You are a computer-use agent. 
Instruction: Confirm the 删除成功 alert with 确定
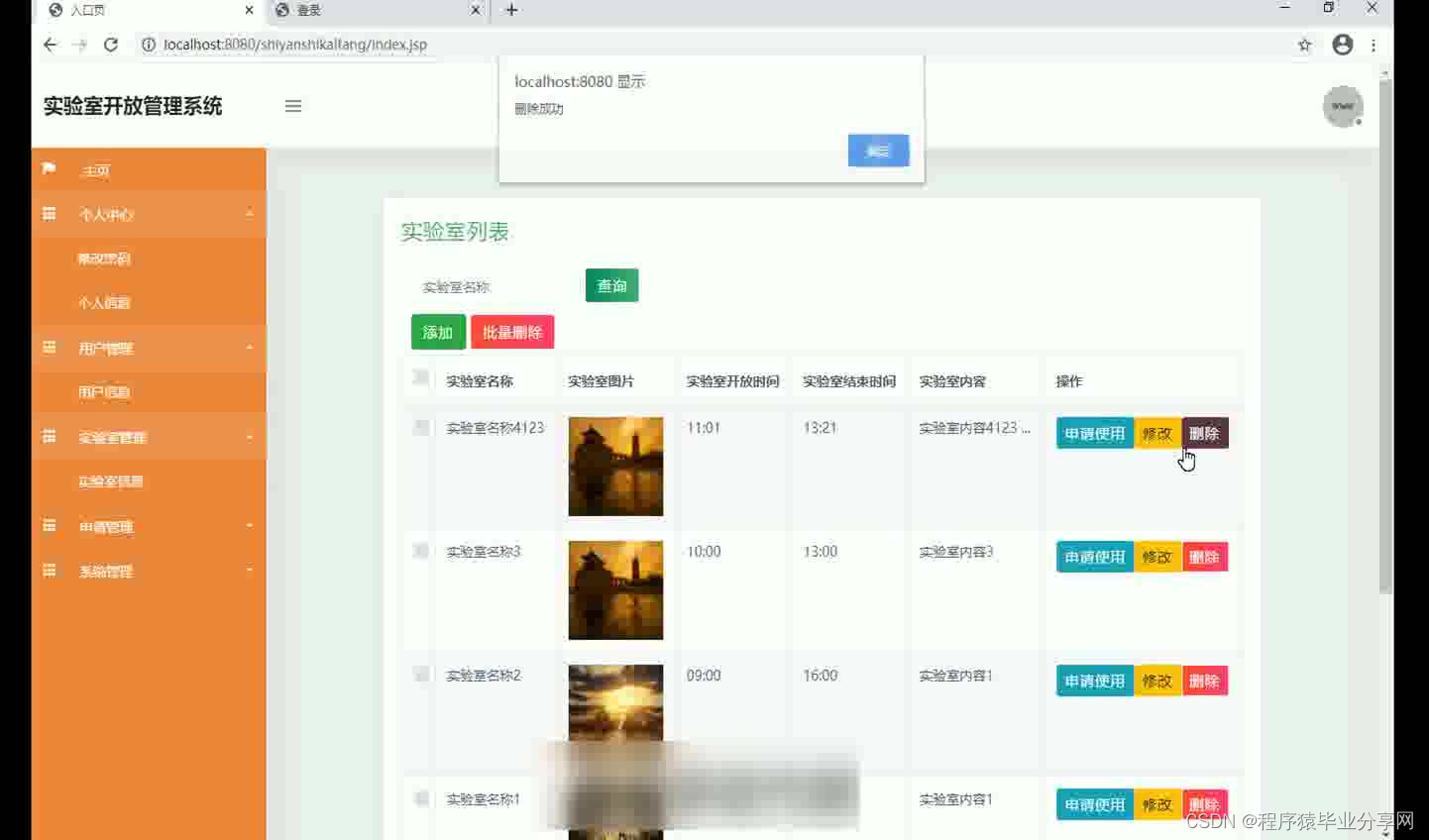coord(878,151)
